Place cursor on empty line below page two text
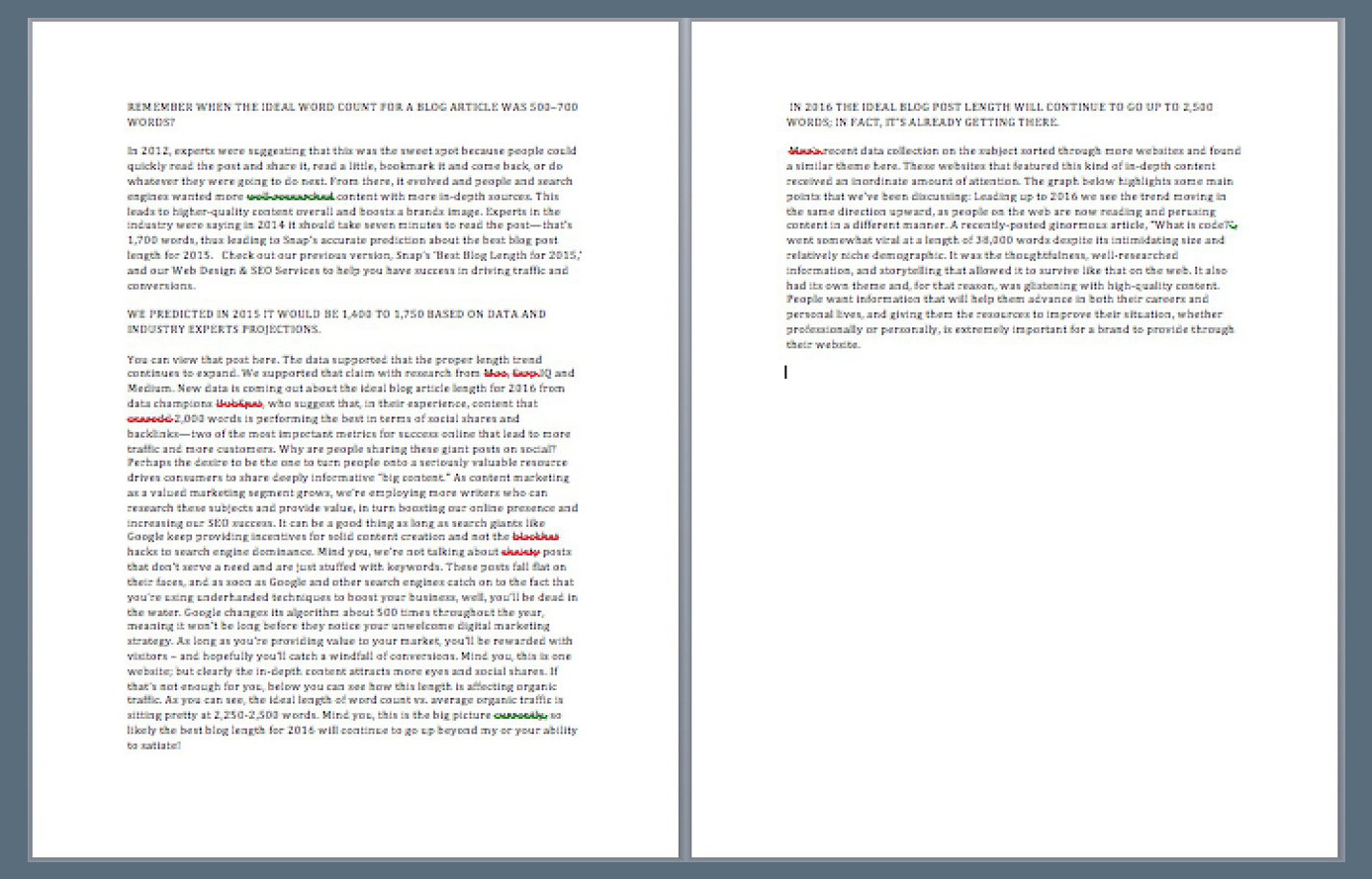The width and height of the screenshot is (1372, 879). point(787,373)
